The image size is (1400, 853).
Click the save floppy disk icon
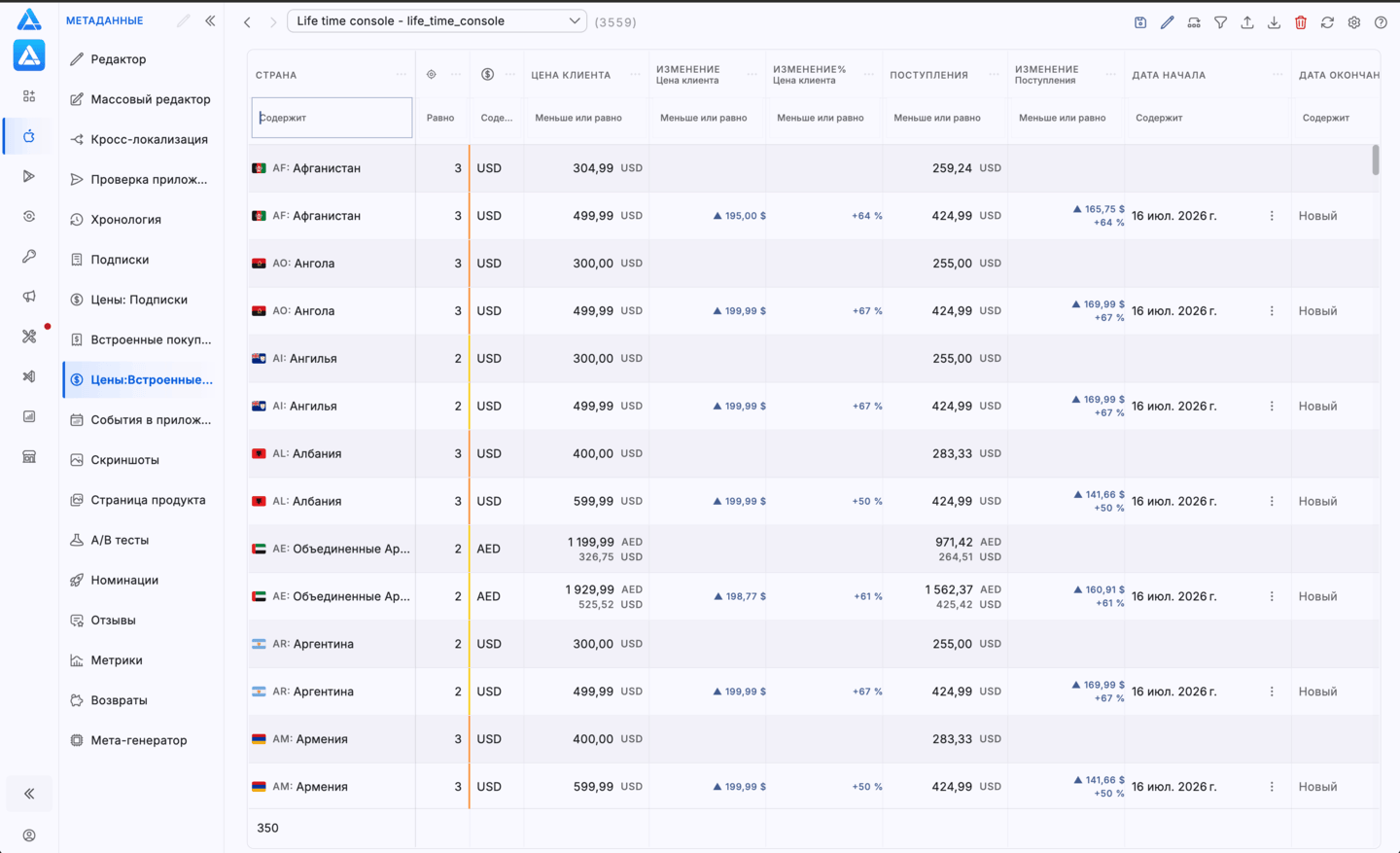click(1140, 21)
